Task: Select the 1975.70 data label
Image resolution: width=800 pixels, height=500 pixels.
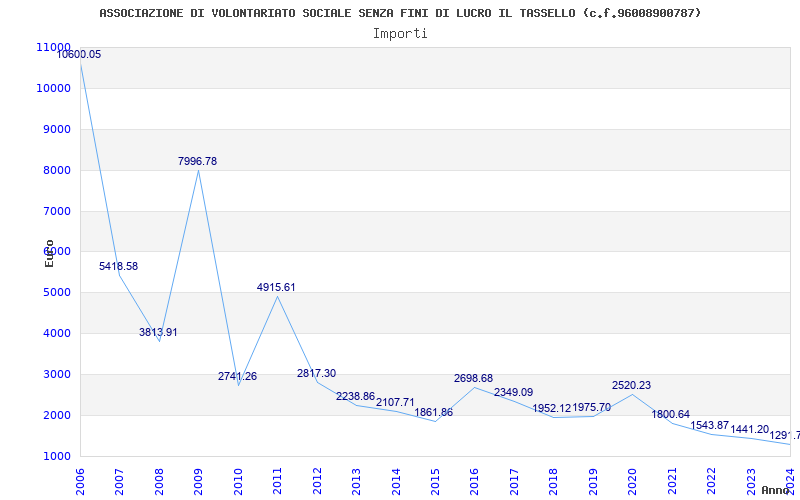Action: pyautogui.click(x=591, y=408)
